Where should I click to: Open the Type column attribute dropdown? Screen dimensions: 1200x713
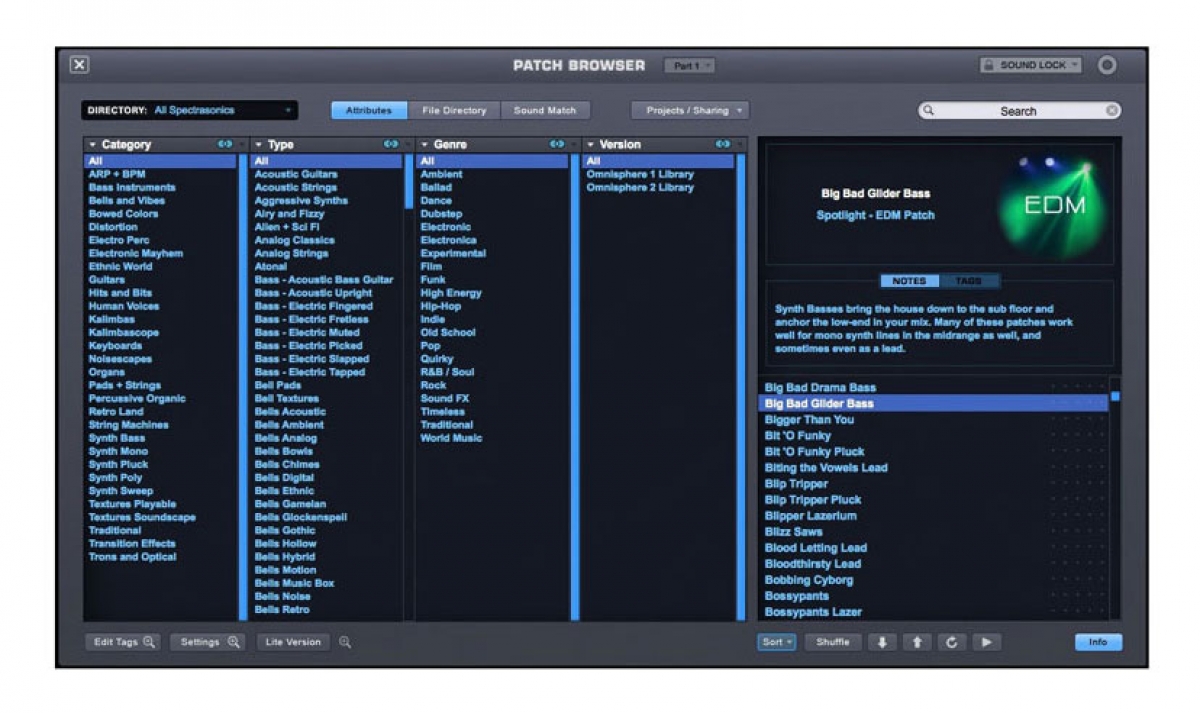click(x=259, y=145)
